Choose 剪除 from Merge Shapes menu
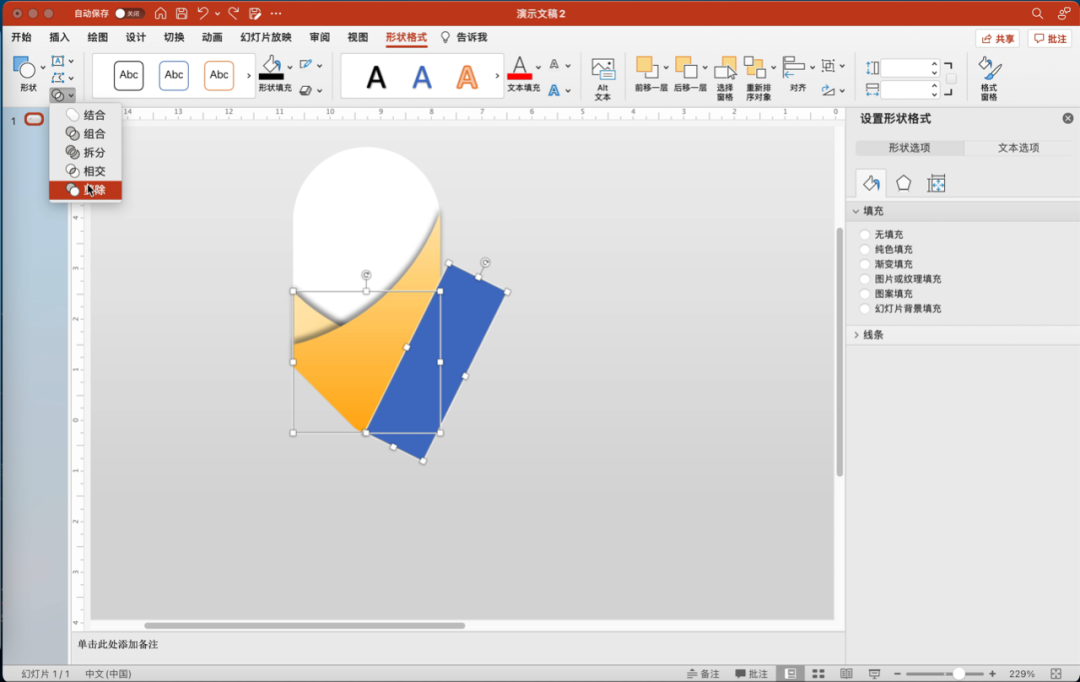The width and height of the screenshot is (1080, 682). pyautogui.click(x=85, y=190)
